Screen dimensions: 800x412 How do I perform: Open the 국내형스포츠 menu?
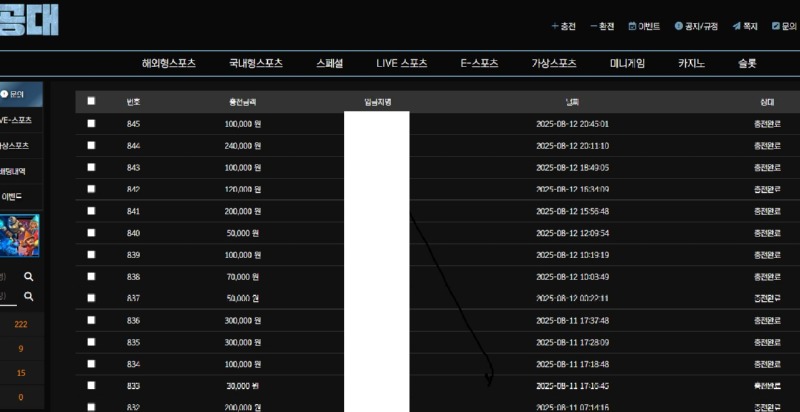[256, 64]
